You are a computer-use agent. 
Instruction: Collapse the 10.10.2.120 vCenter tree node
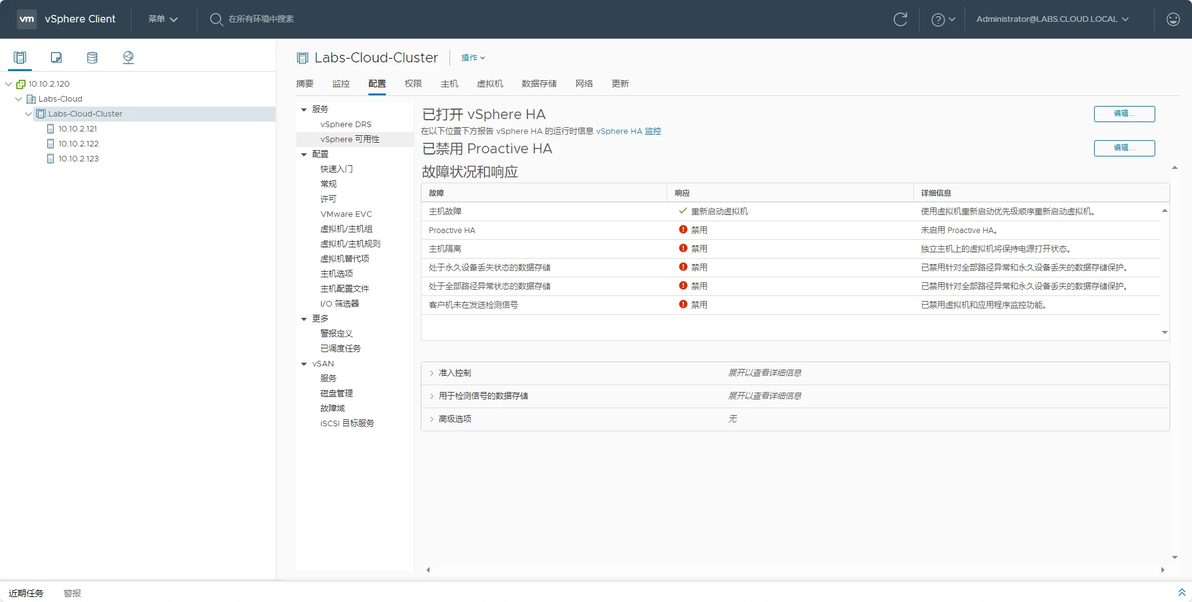8,84
